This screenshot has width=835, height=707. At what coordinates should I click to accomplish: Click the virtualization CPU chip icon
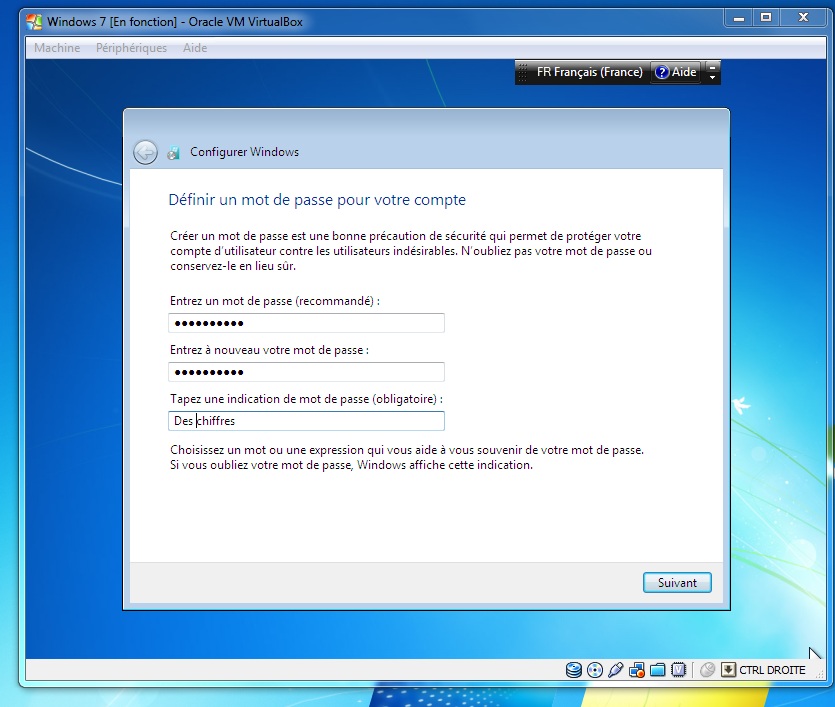tap(677, 670)
